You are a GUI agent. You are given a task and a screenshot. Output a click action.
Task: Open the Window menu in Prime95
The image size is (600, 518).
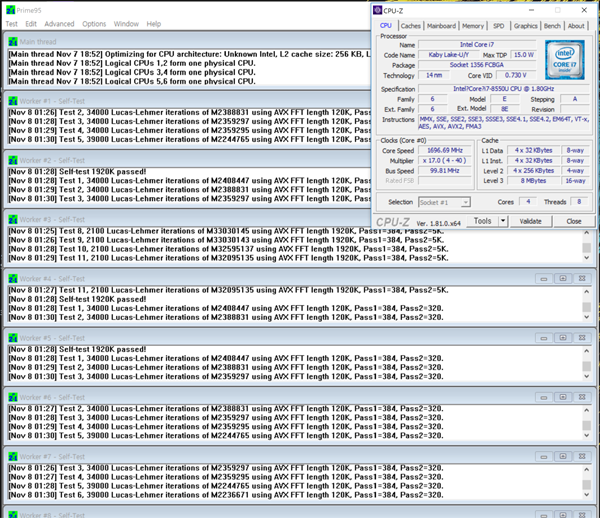coord(126,24)
